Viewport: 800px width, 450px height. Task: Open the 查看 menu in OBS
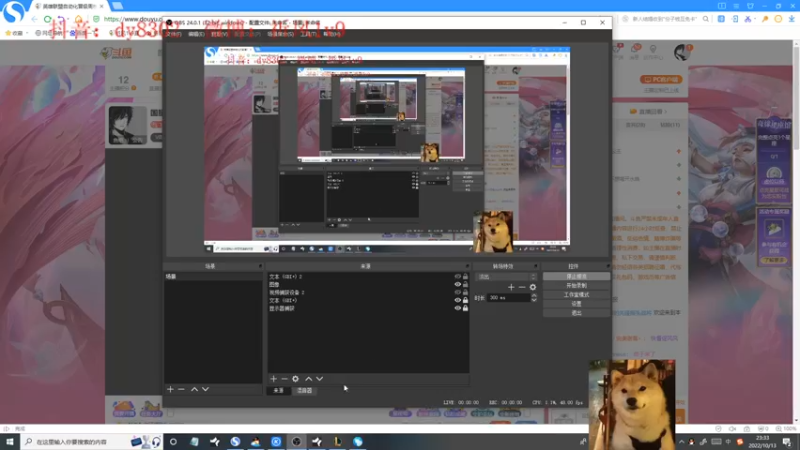click(219, 34)
